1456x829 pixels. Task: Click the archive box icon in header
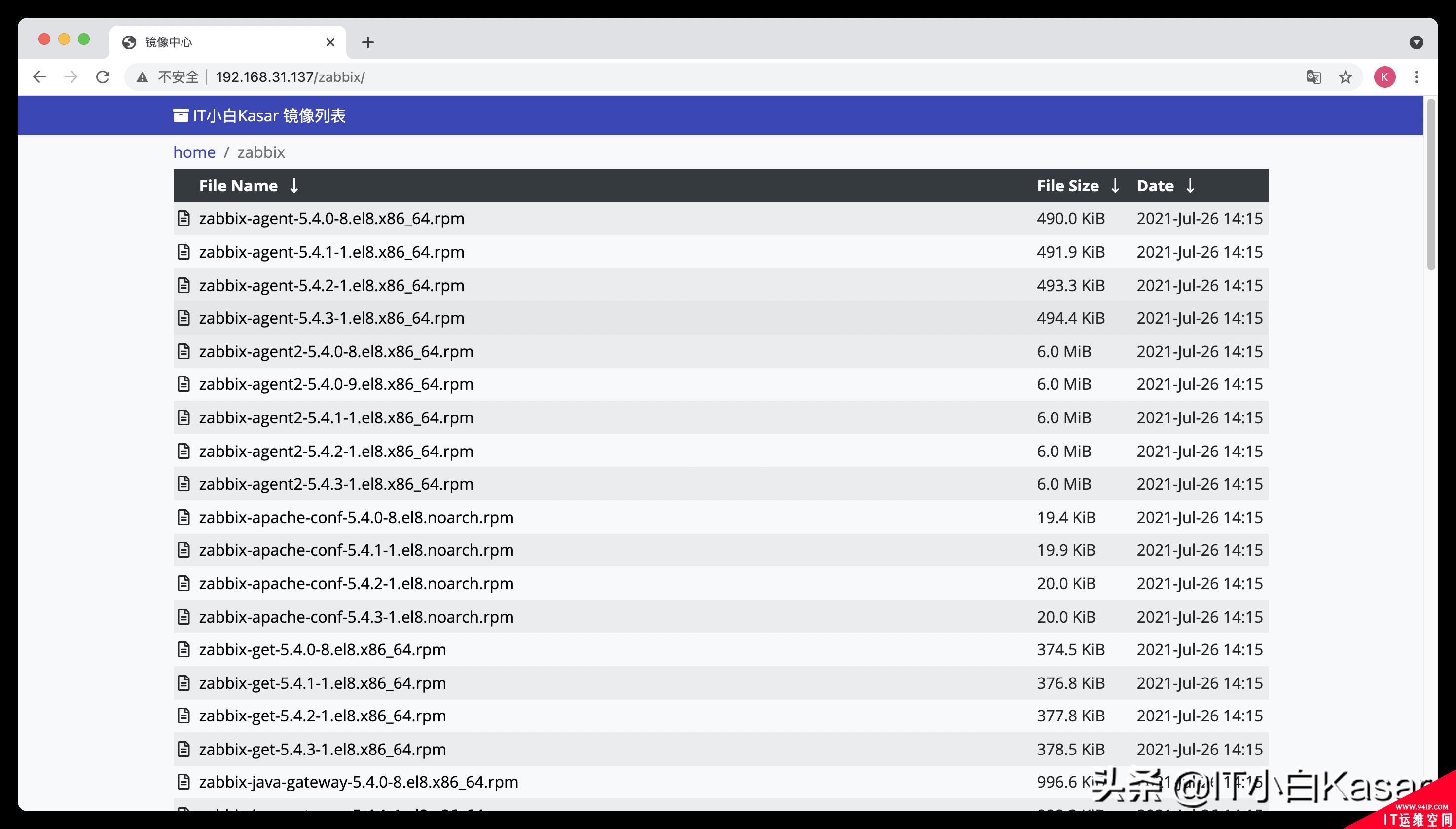click(x=181, y=115)
